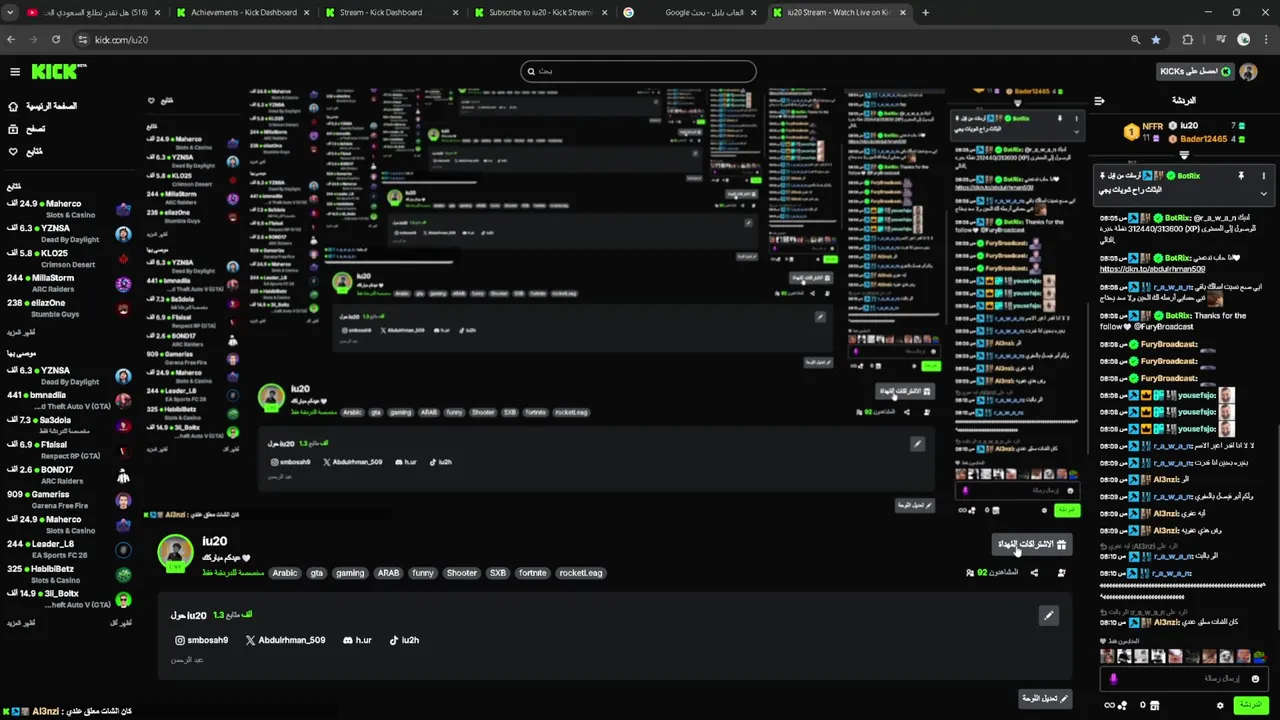Switch to the Stream - Kick Dashboard tab
Image resolution: width=1280 pixels, height=720 pixels.
[x=391, y=13]
